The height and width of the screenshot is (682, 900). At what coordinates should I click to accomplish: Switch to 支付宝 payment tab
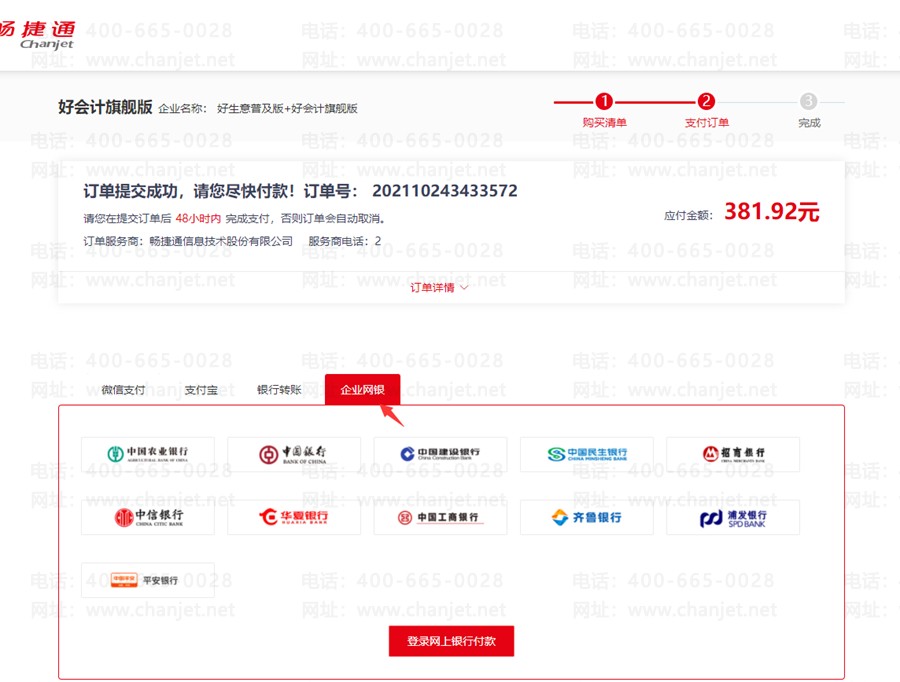click(201, 390)
